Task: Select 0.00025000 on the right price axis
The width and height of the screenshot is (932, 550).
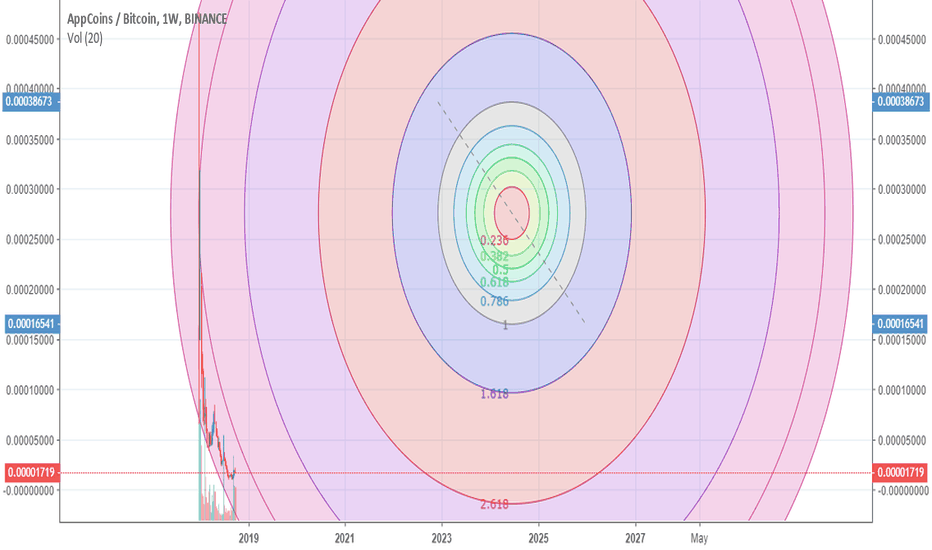Action: pyautogui.click(x=902, y=240)
